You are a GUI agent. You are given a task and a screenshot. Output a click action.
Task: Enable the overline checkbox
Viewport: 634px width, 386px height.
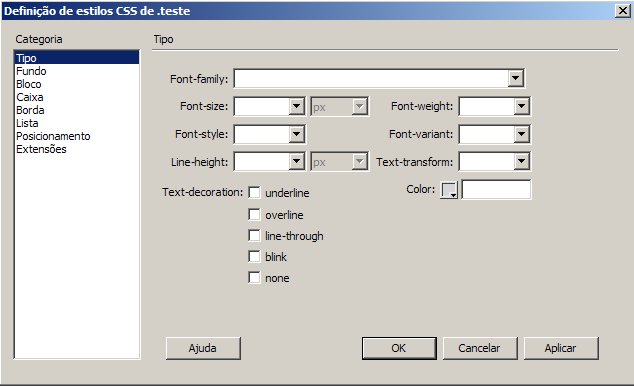254,214
